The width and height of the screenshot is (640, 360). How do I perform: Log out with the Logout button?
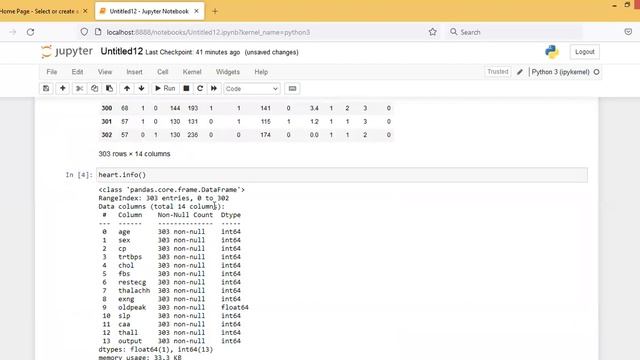coord(584,52)
